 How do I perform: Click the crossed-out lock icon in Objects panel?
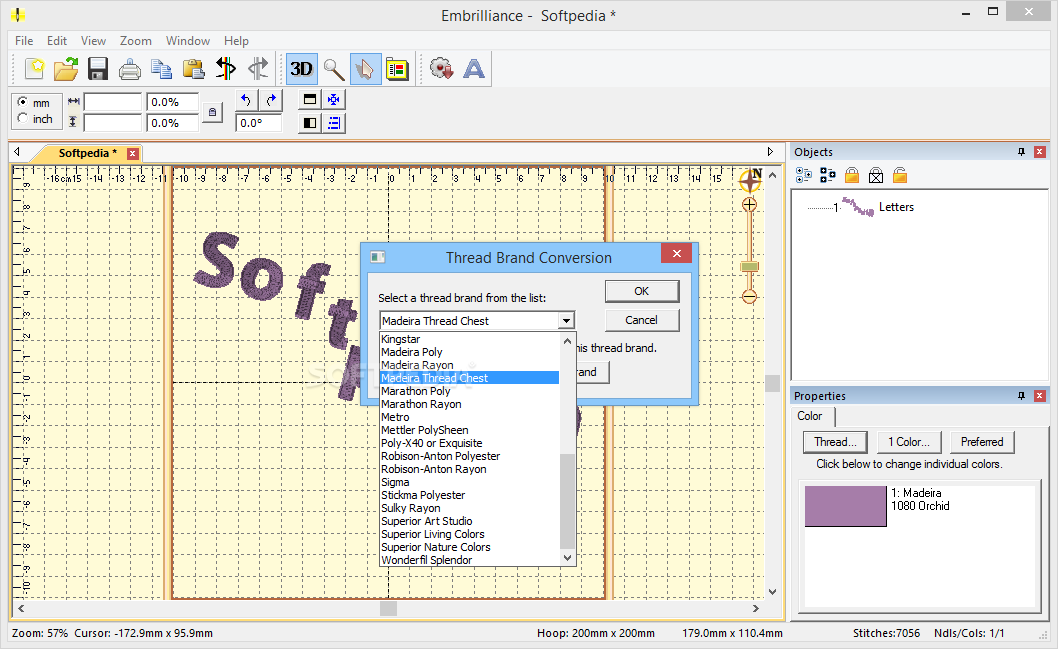pyautogui.click(x=876, y=176)
